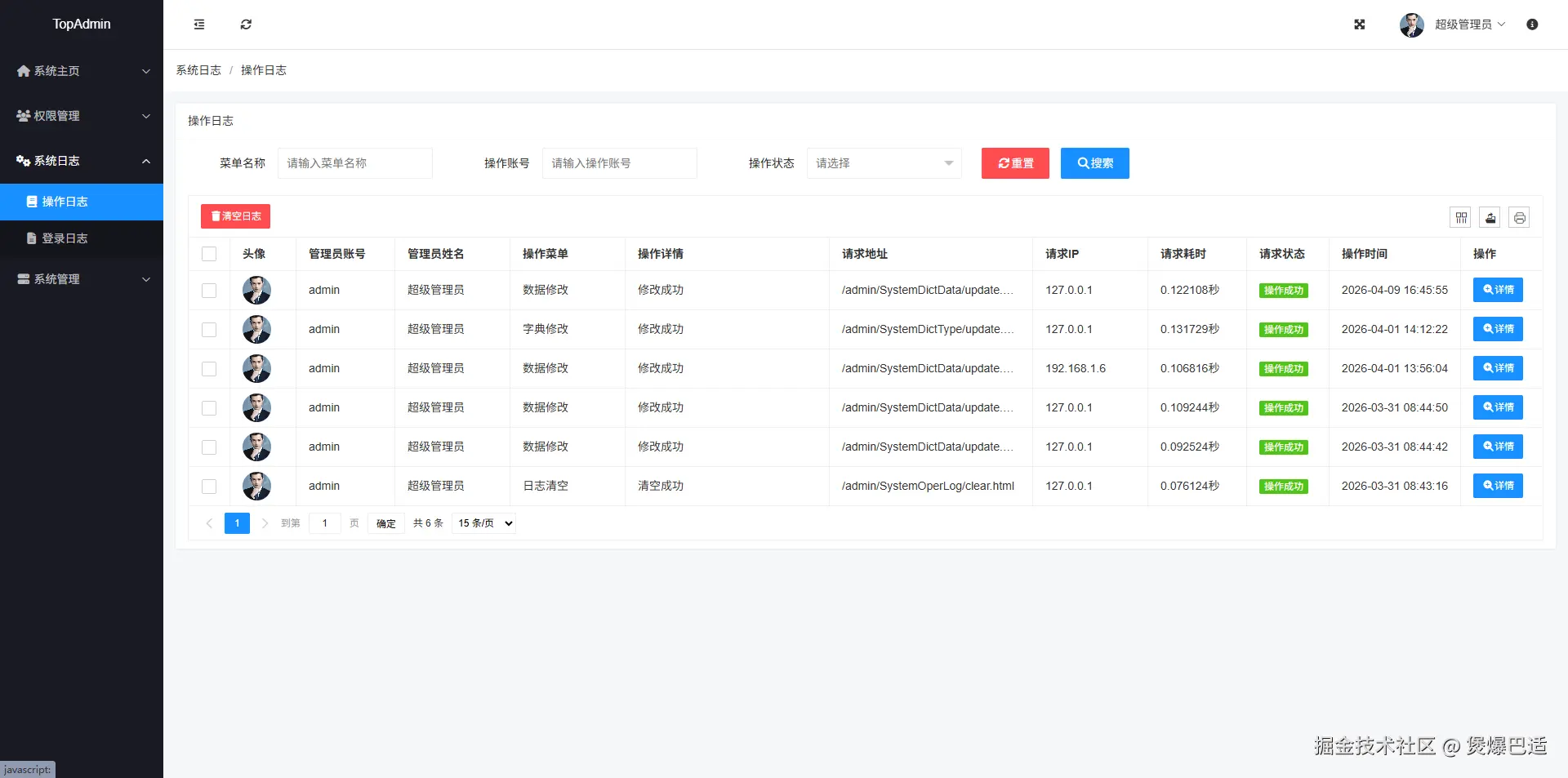This screenshot has height=778, width=1568.
Task: Click the pagination 确定 button
Action: pyautogui.click(x=386, y=523)
